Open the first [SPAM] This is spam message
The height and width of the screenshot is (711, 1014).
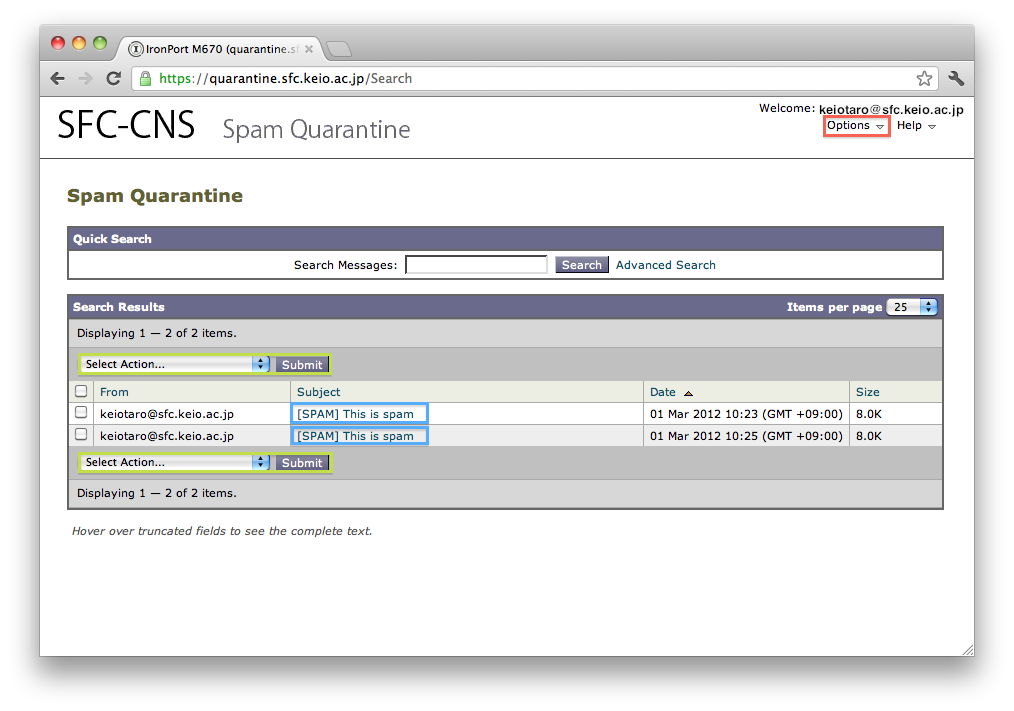[x=355, y=414]
